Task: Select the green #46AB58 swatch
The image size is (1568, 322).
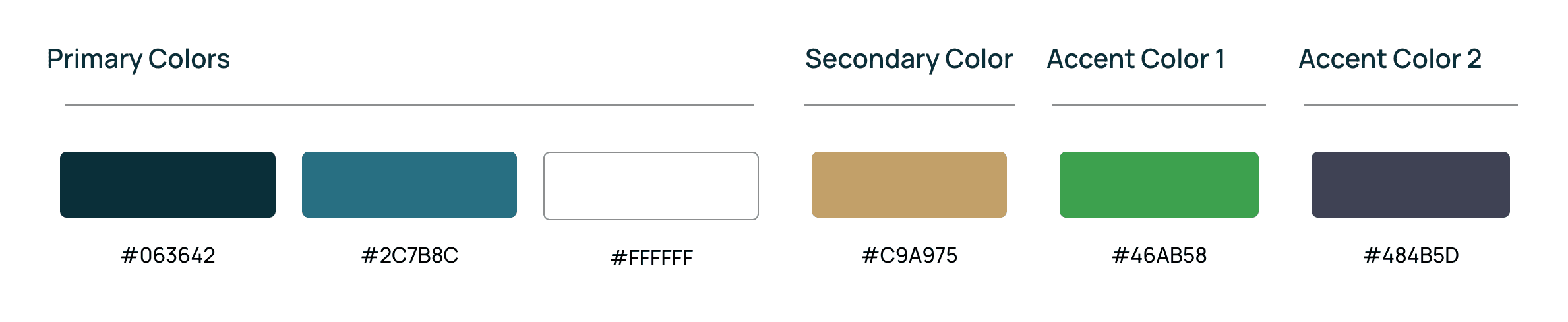Action: coord(1159,185)
